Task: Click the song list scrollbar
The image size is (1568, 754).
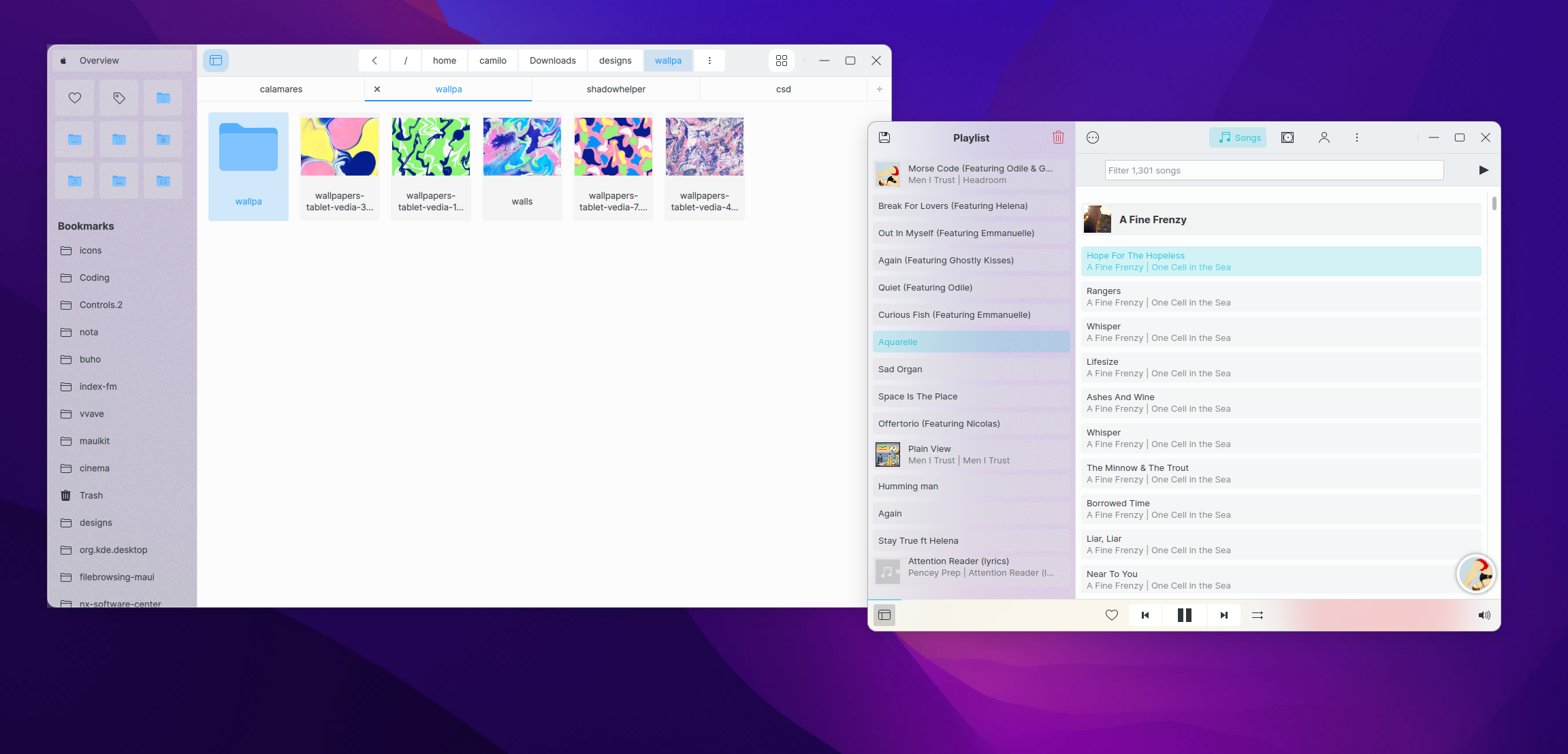Action: 1494,203
